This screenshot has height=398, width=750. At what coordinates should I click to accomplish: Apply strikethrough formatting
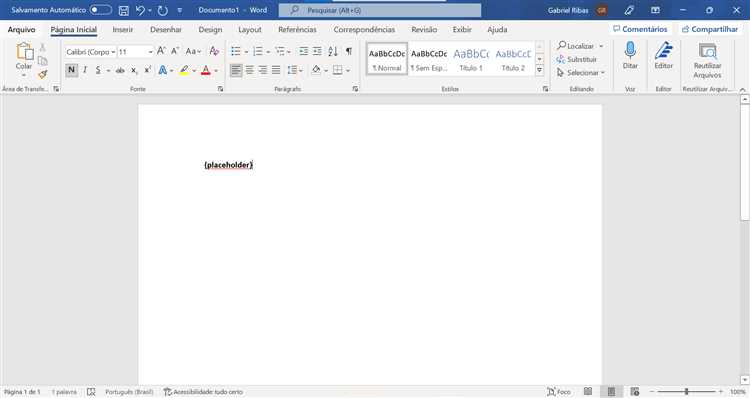[120, 70]
